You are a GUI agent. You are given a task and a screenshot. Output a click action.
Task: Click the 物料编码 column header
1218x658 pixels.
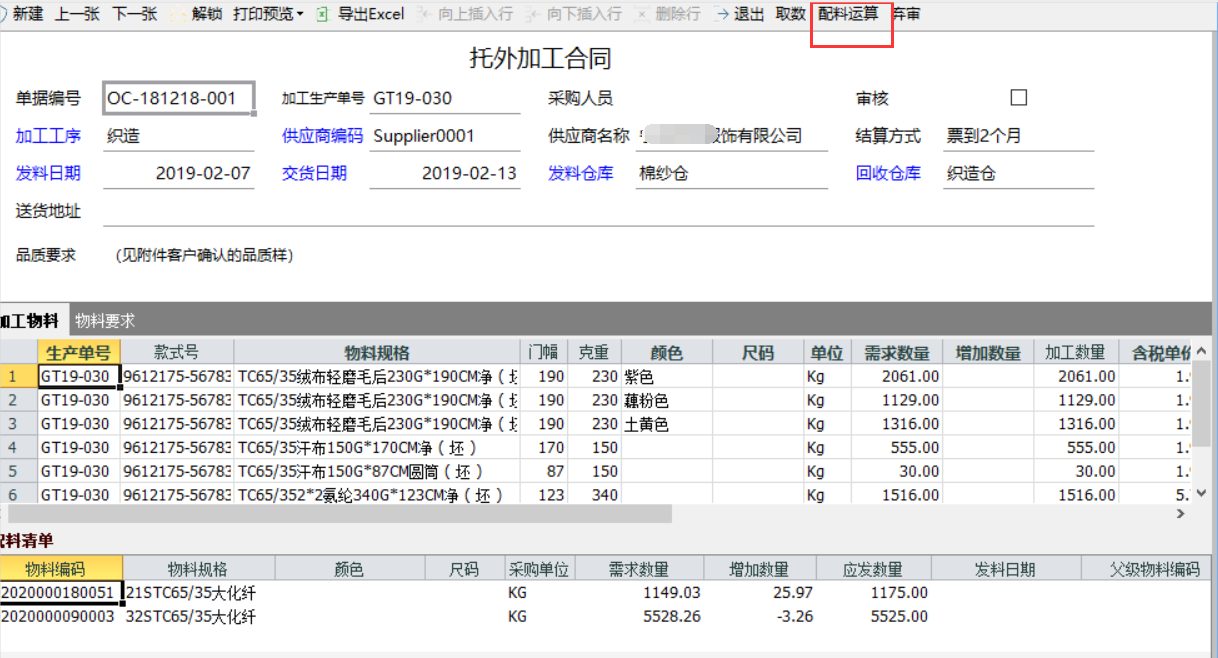point(61,569)
